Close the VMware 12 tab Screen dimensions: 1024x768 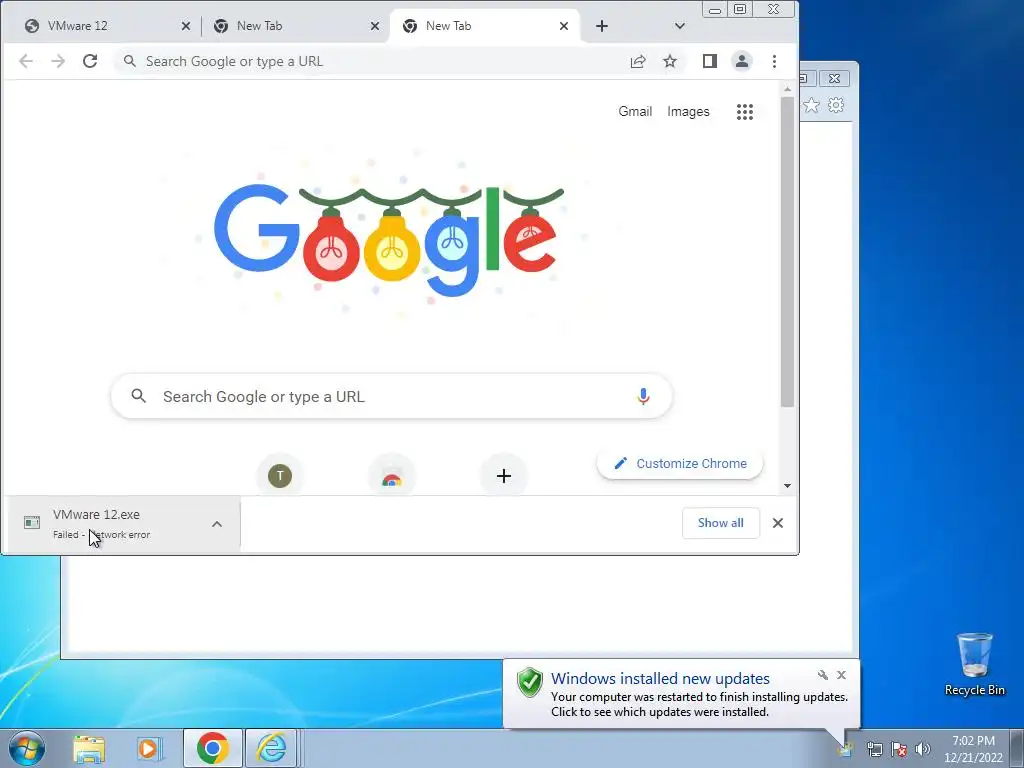186,26
